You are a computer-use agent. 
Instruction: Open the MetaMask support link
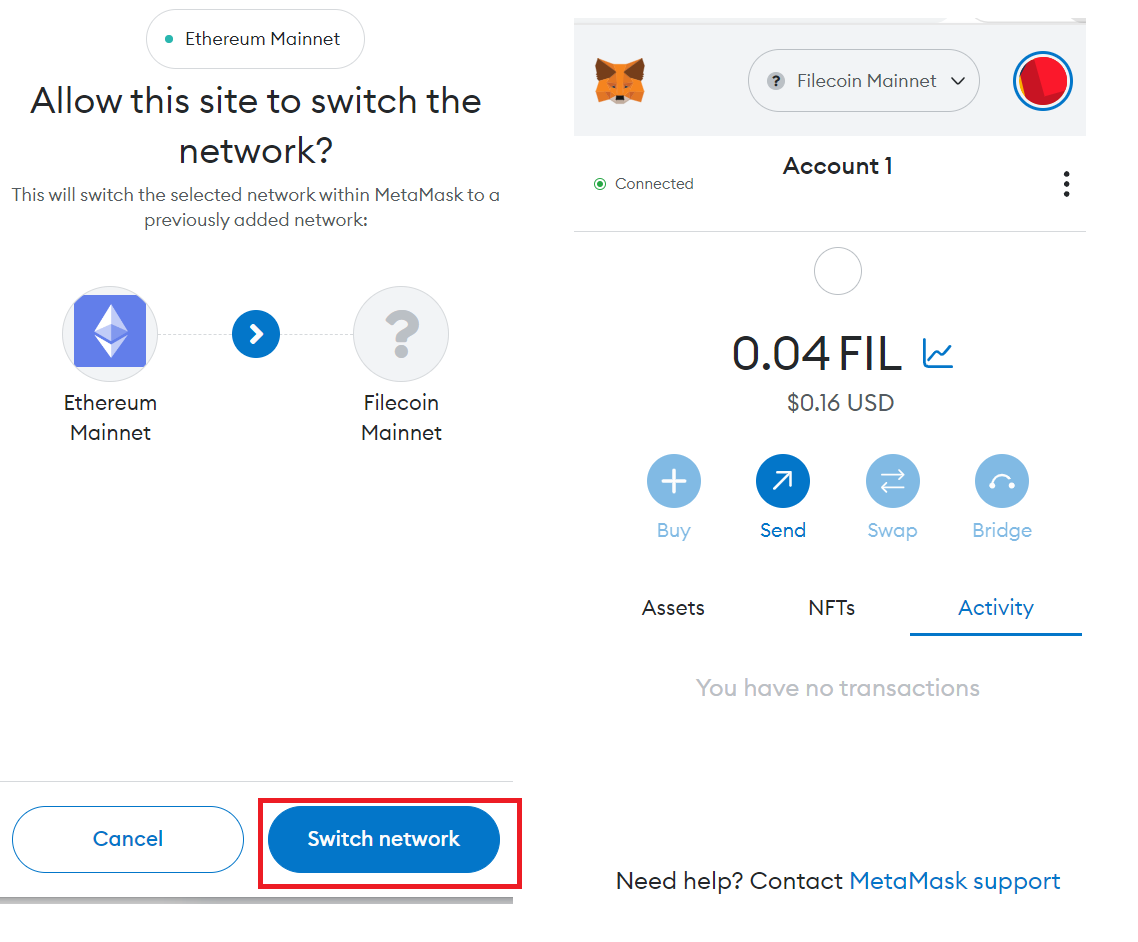(954, 881)
